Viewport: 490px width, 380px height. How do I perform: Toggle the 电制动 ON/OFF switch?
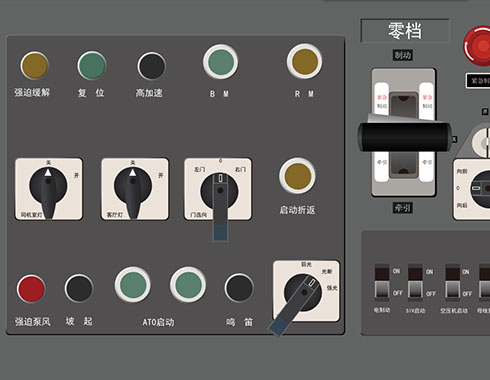pos(382,282)
